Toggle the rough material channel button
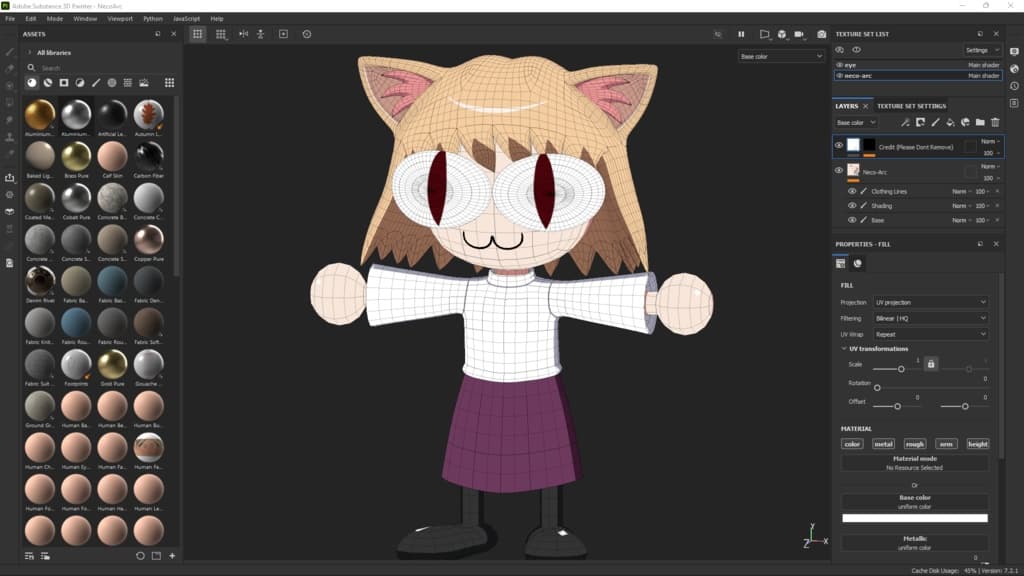 (x=915, y=444)
